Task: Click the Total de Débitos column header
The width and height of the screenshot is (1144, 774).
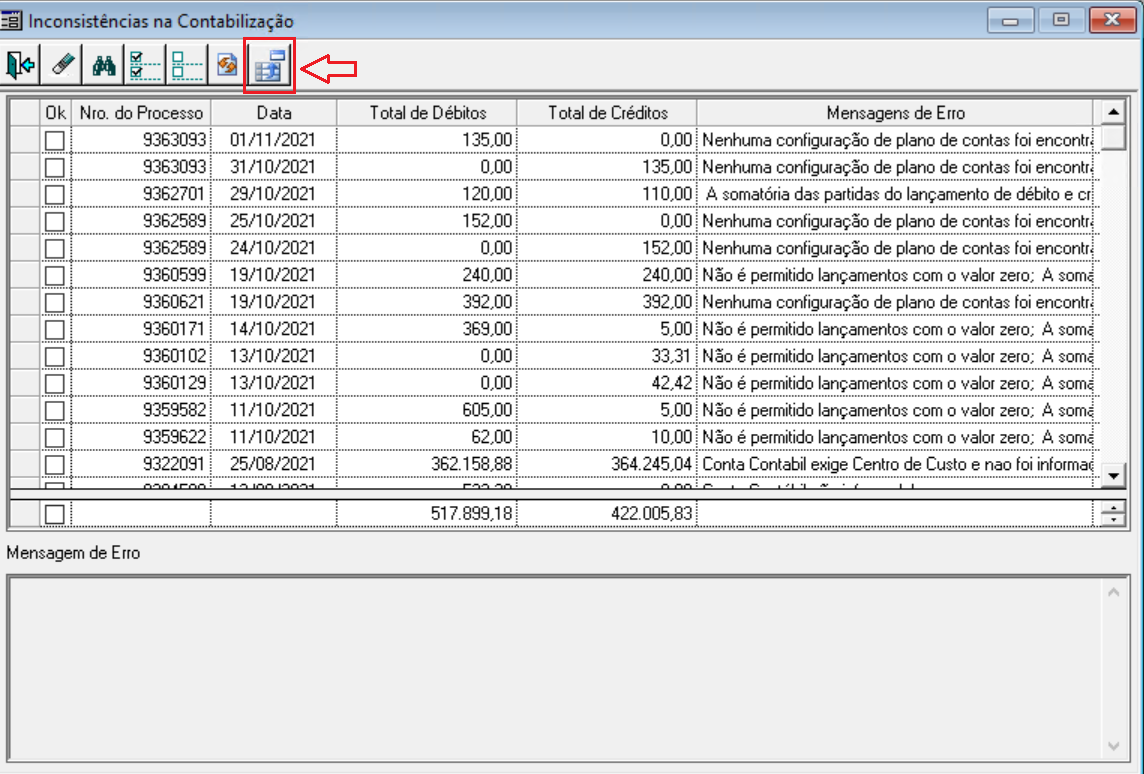Action: (428, 113)
